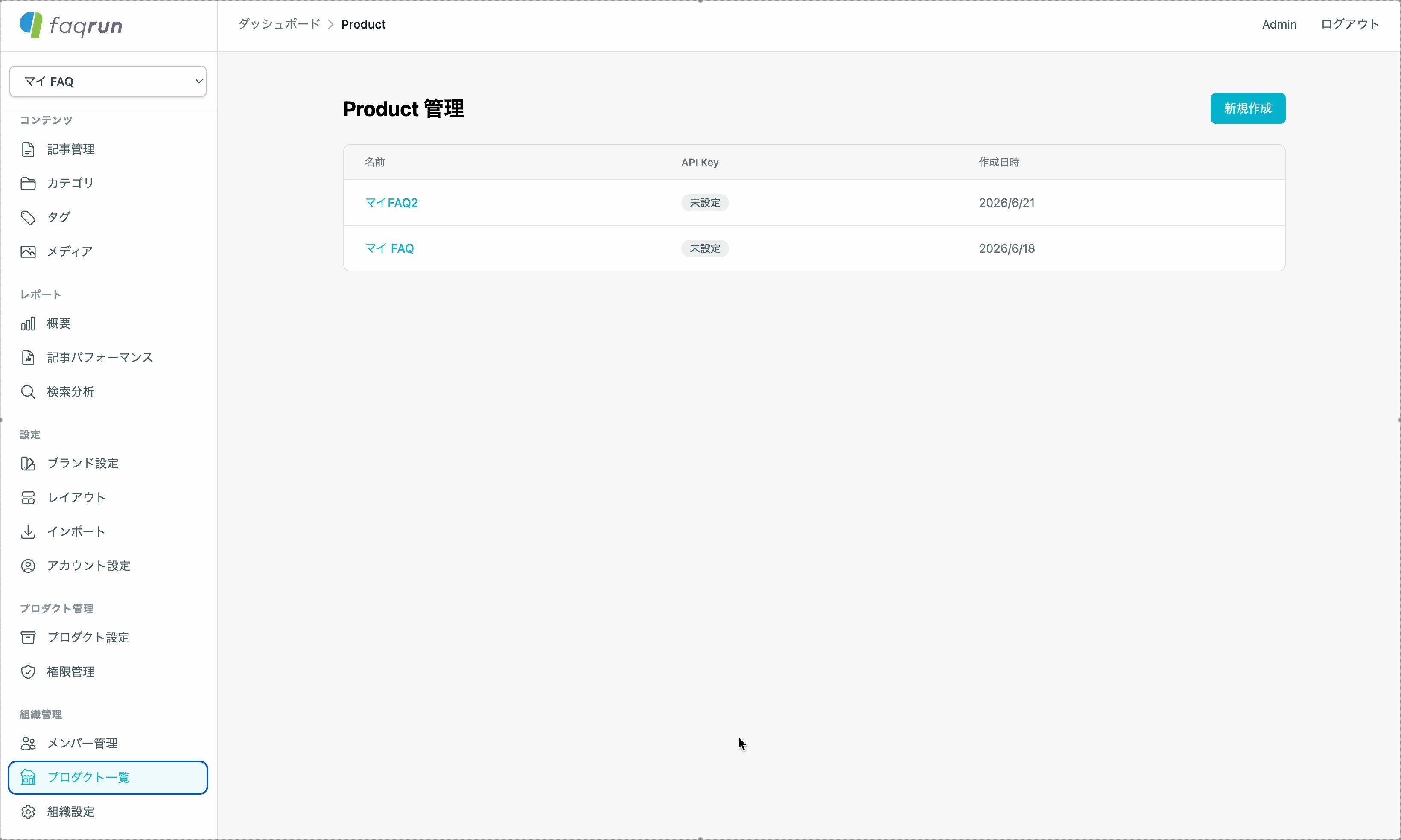The width and height of the screenshot is (1401, 840).
Task: Open the マイ FAQ product selector dropdown
Action: [108, 82]
